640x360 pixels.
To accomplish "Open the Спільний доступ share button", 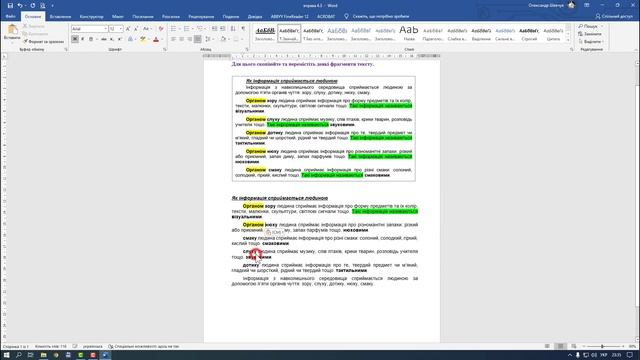I will coord(614,16).
